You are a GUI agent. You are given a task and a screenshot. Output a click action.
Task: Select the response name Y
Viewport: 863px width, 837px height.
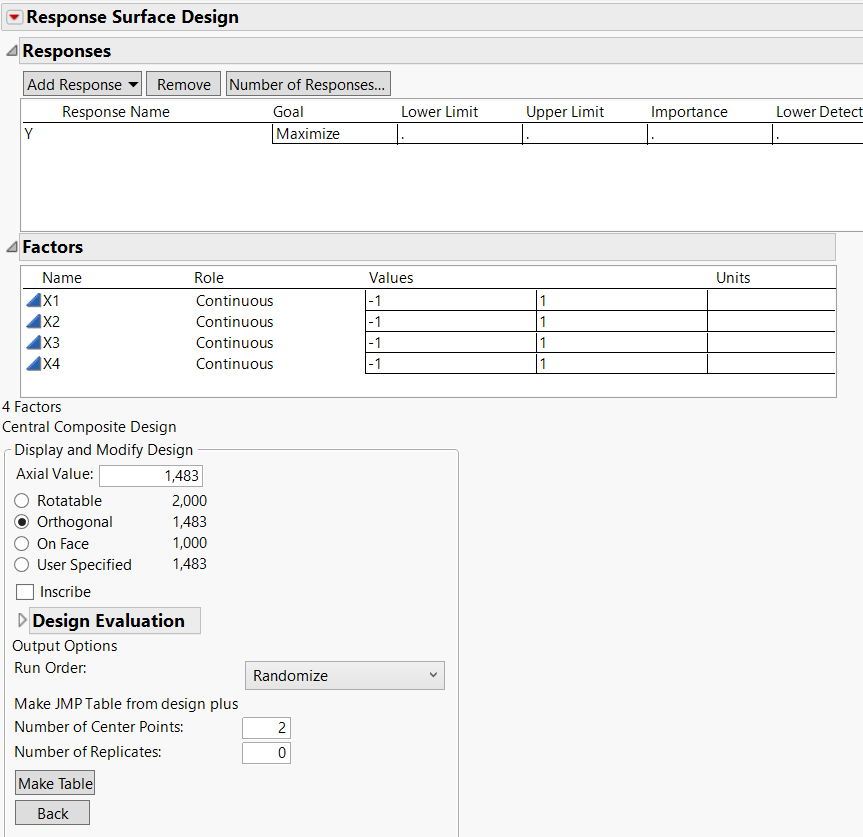pyautogui.click(x=29, y=134)
